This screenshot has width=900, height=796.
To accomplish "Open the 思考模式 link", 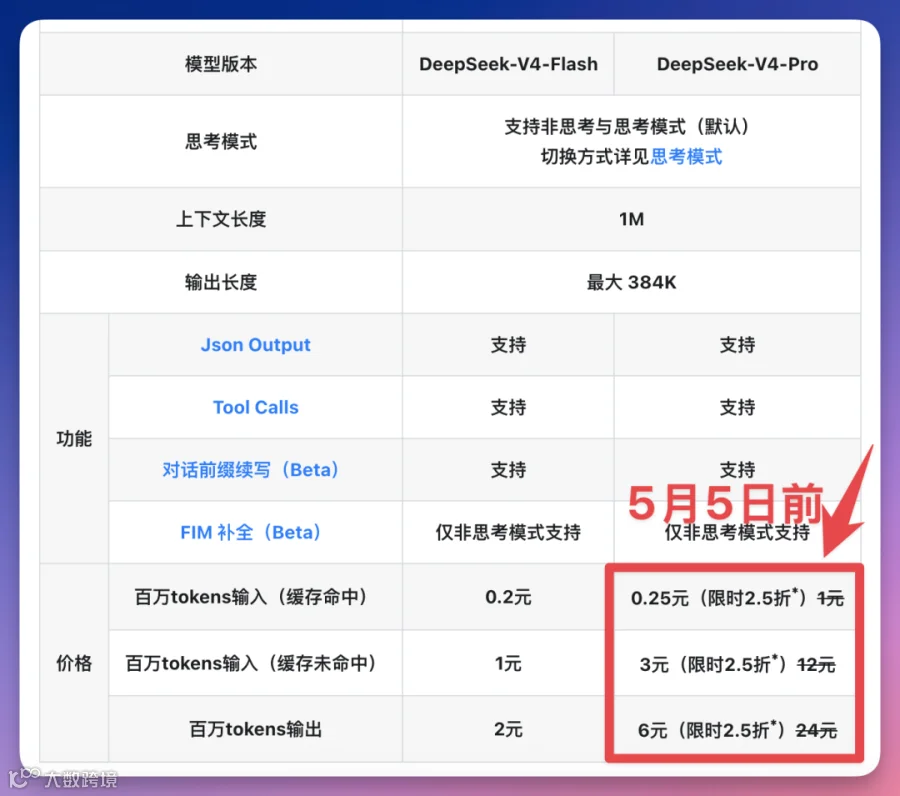I will coord(686,157).
